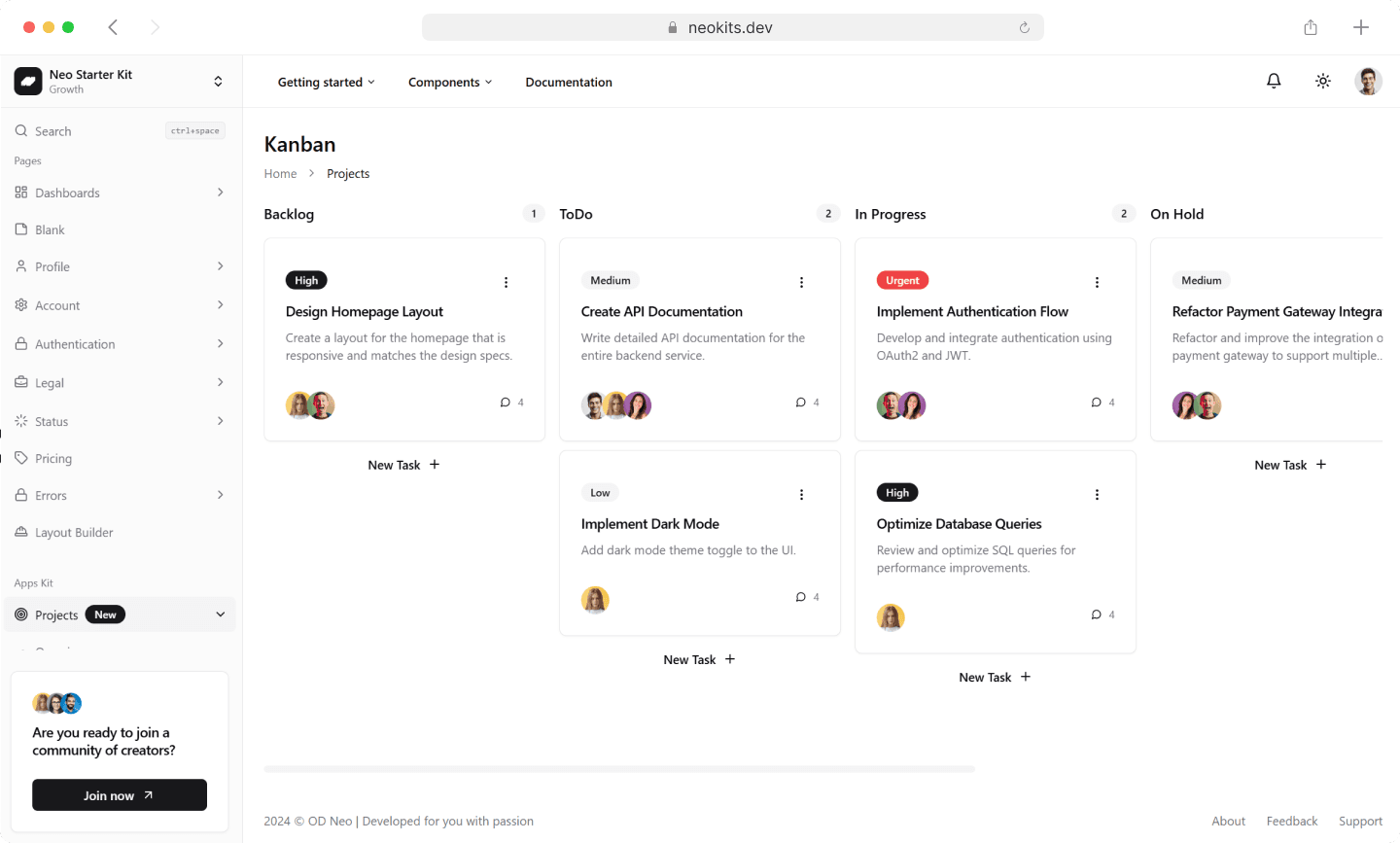
Task: Toggle light/dark theme sun icon
Action: tap(1323, 82)
